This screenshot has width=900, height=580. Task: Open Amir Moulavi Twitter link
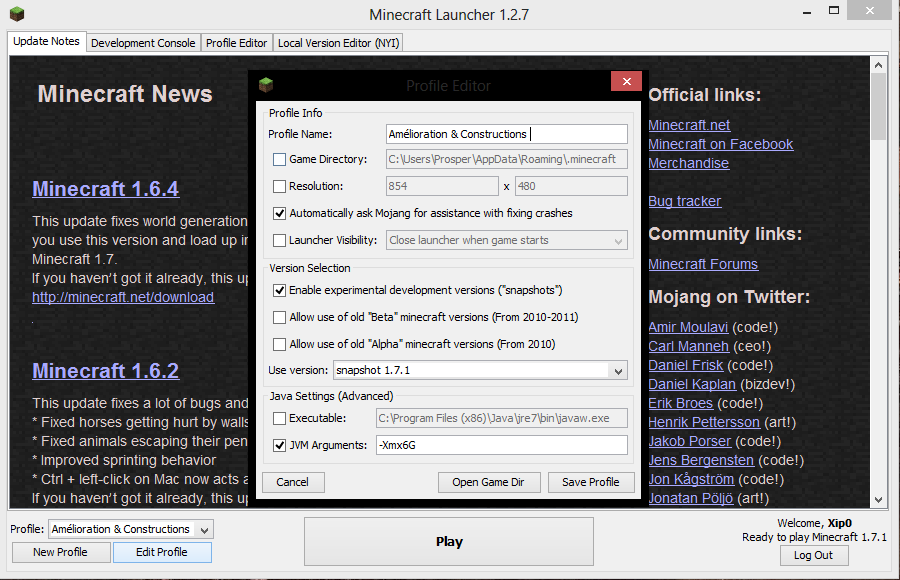(x=688, y=327)
